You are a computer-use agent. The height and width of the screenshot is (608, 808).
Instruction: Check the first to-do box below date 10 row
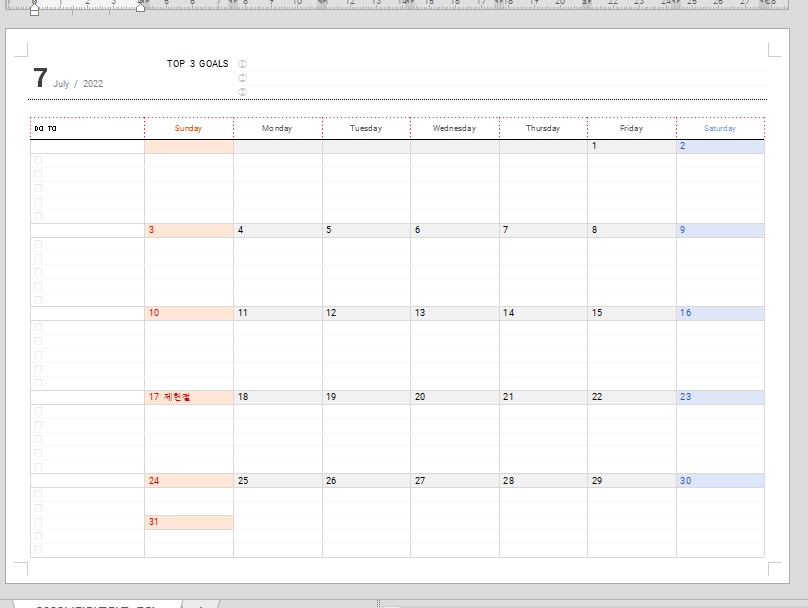click(38, 327)
